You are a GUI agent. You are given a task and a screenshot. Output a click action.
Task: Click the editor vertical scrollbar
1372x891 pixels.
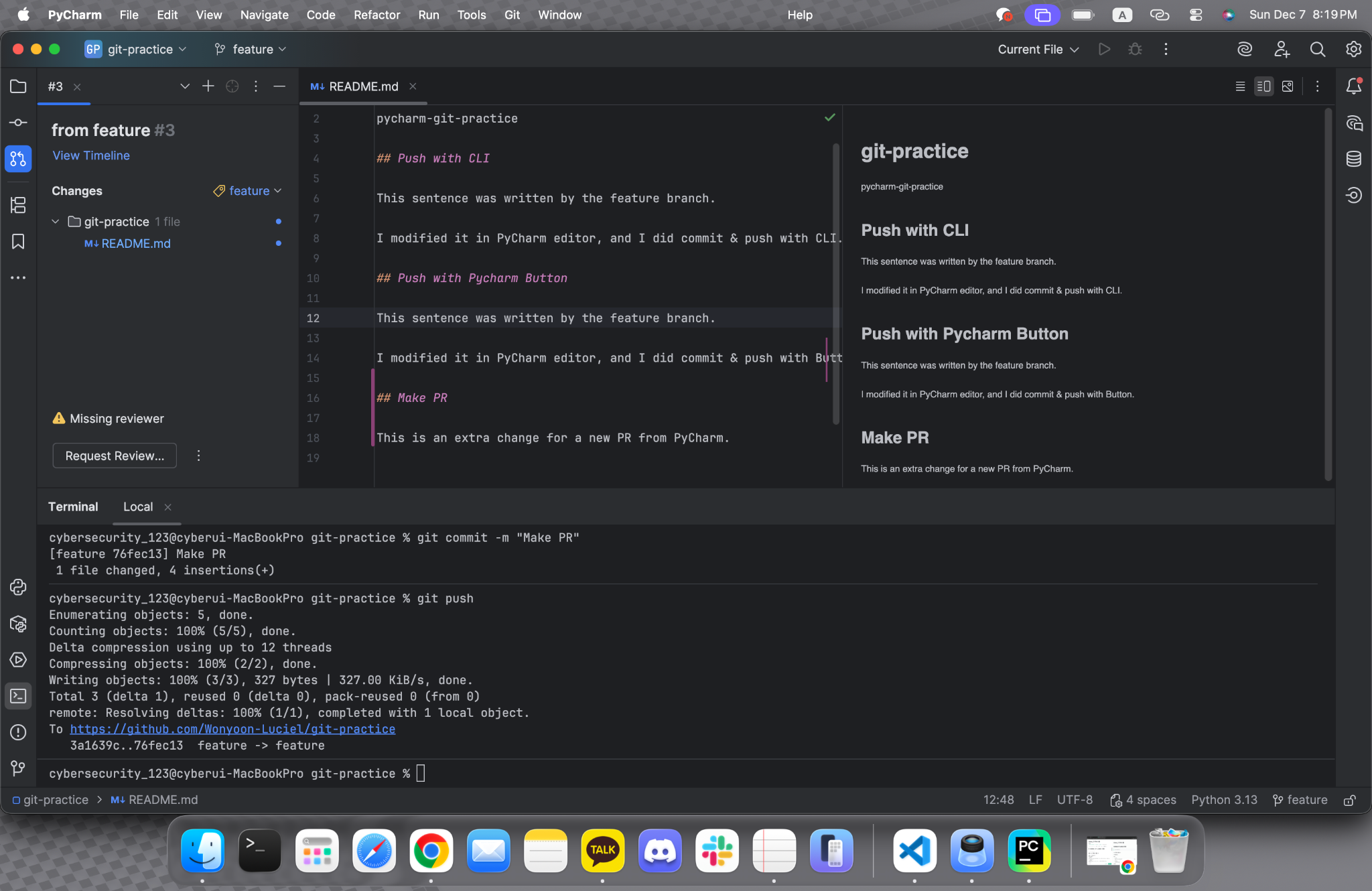tap(836, 283)
